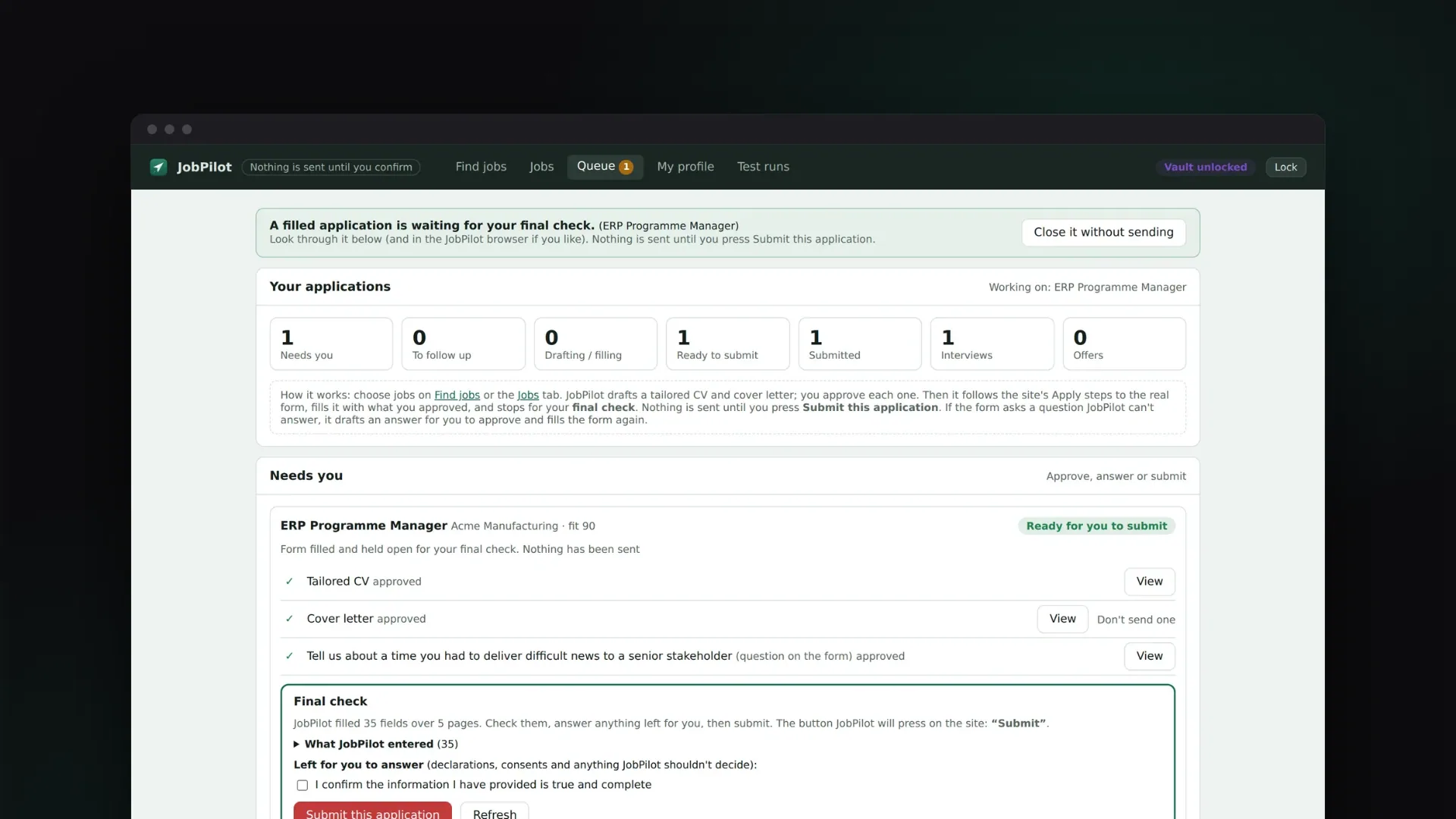Select the Submitted stat card
Screen dimensions: 1456x819
pyautogui.click(x=860, y=344)
